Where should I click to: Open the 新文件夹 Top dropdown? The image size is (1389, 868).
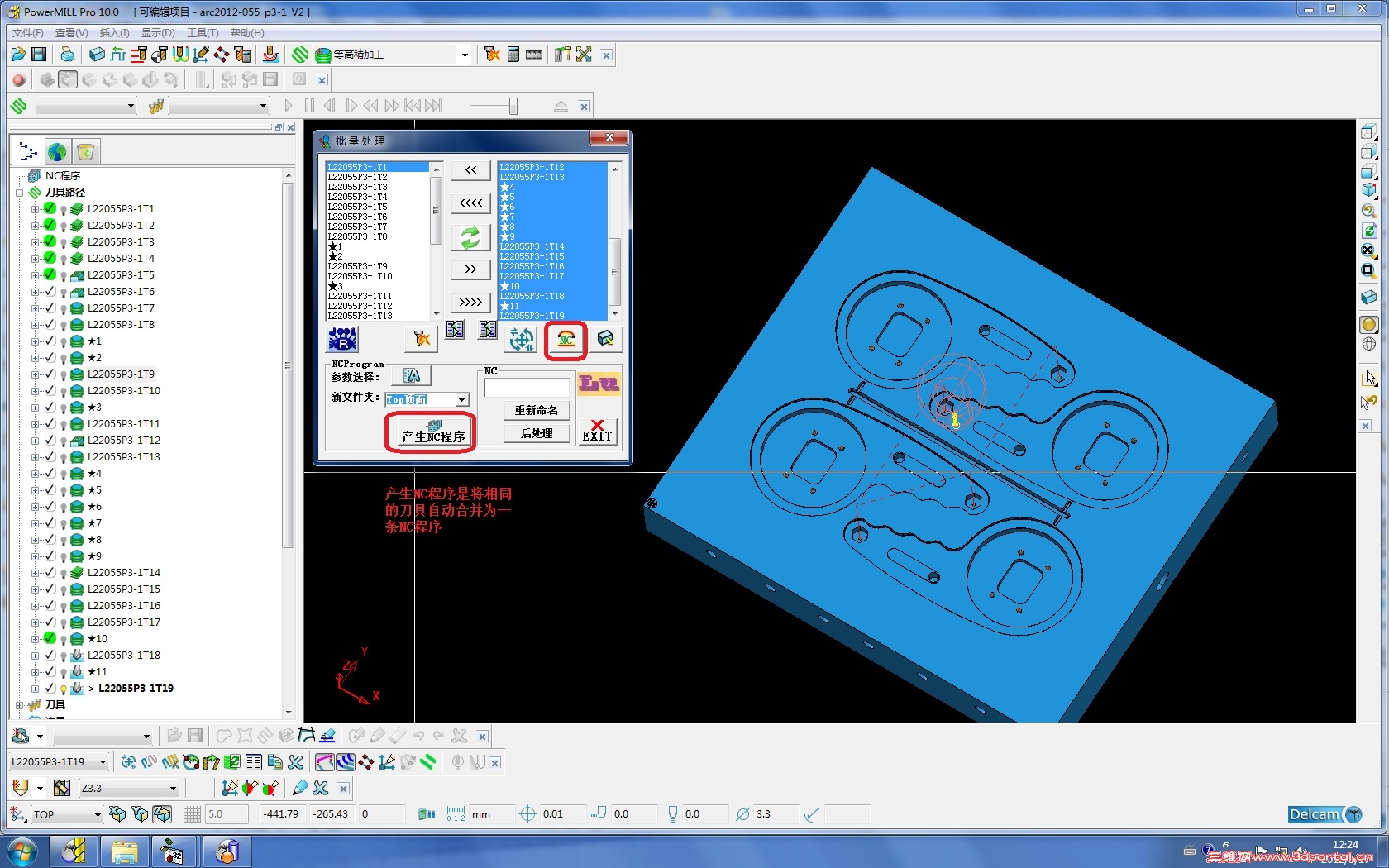[x=461, y=400]
